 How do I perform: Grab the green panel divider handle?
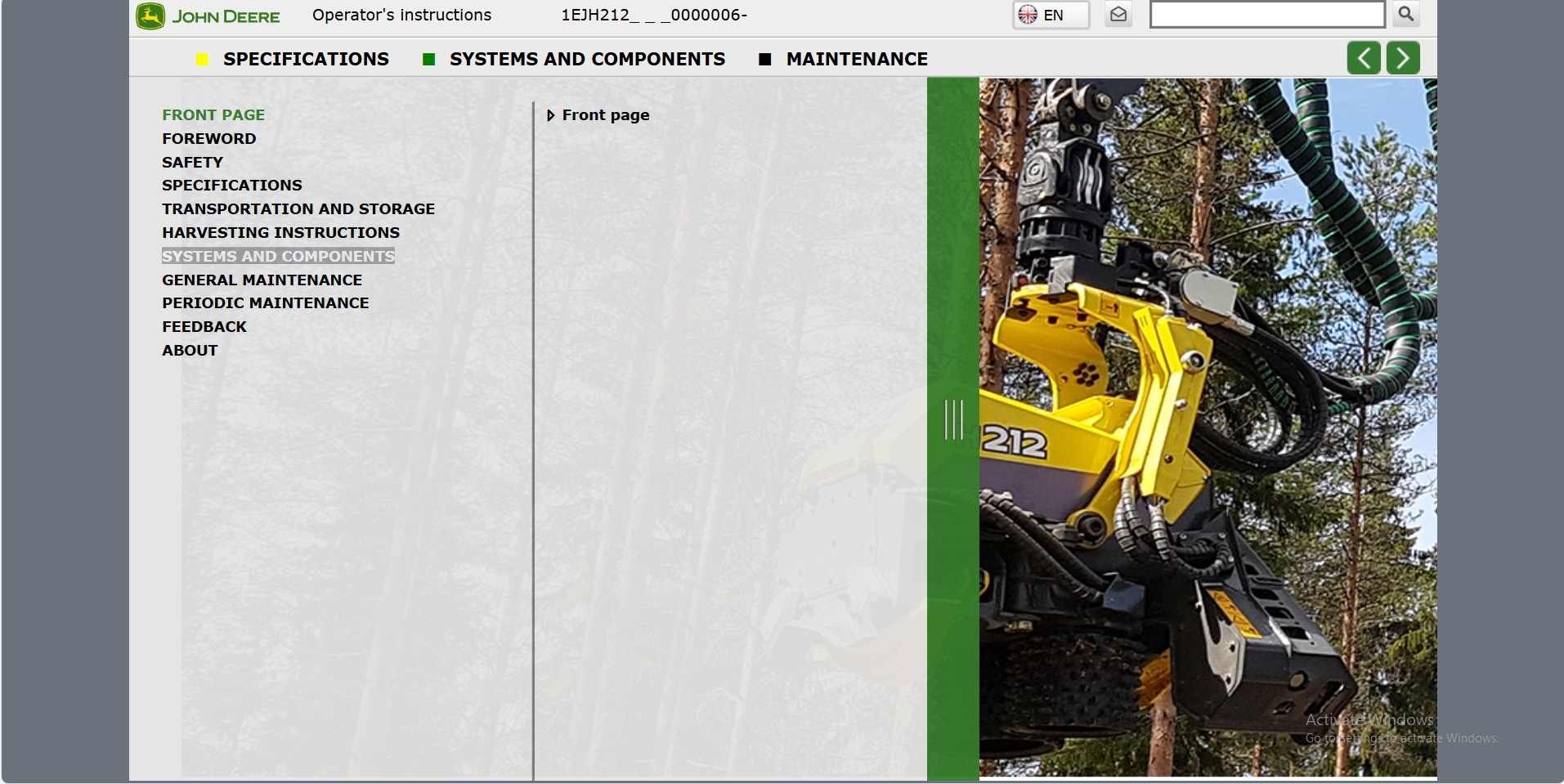(x=953, y=419)
